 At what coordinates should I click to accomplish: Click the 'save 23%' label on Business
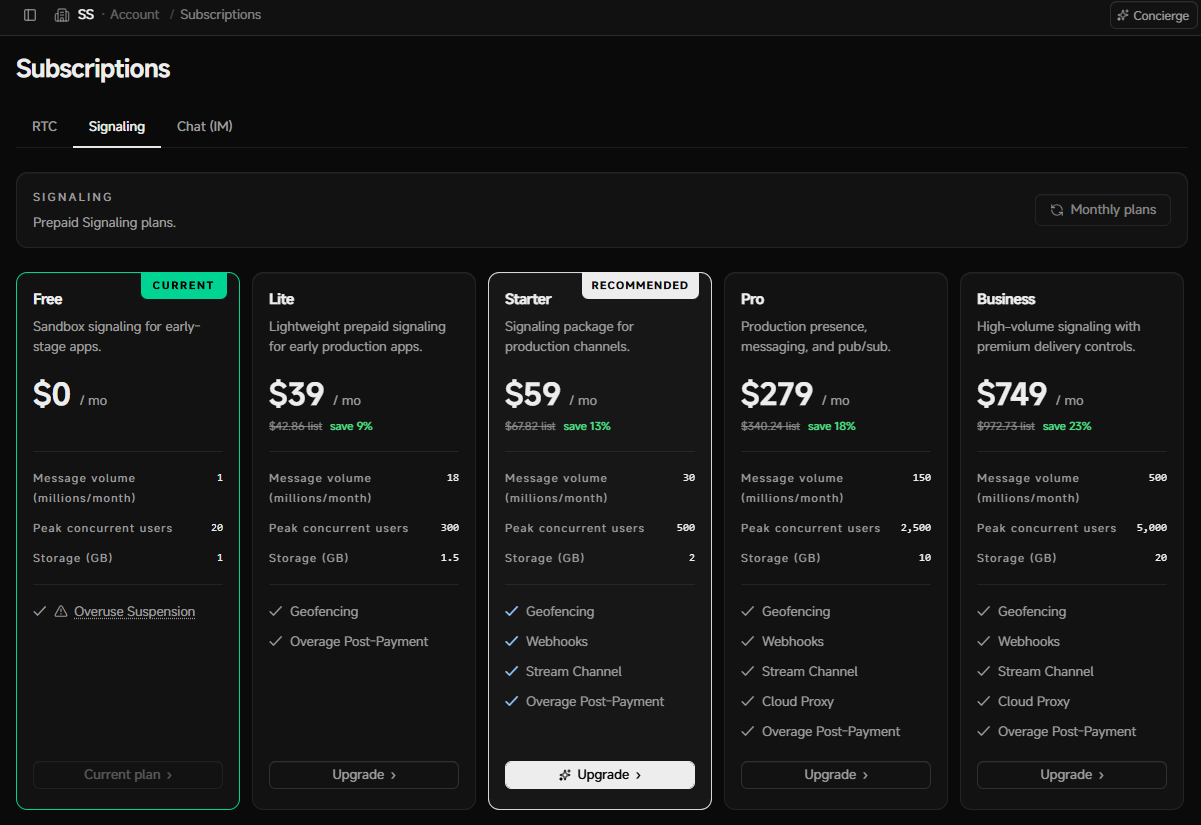tap(1067, 426)
